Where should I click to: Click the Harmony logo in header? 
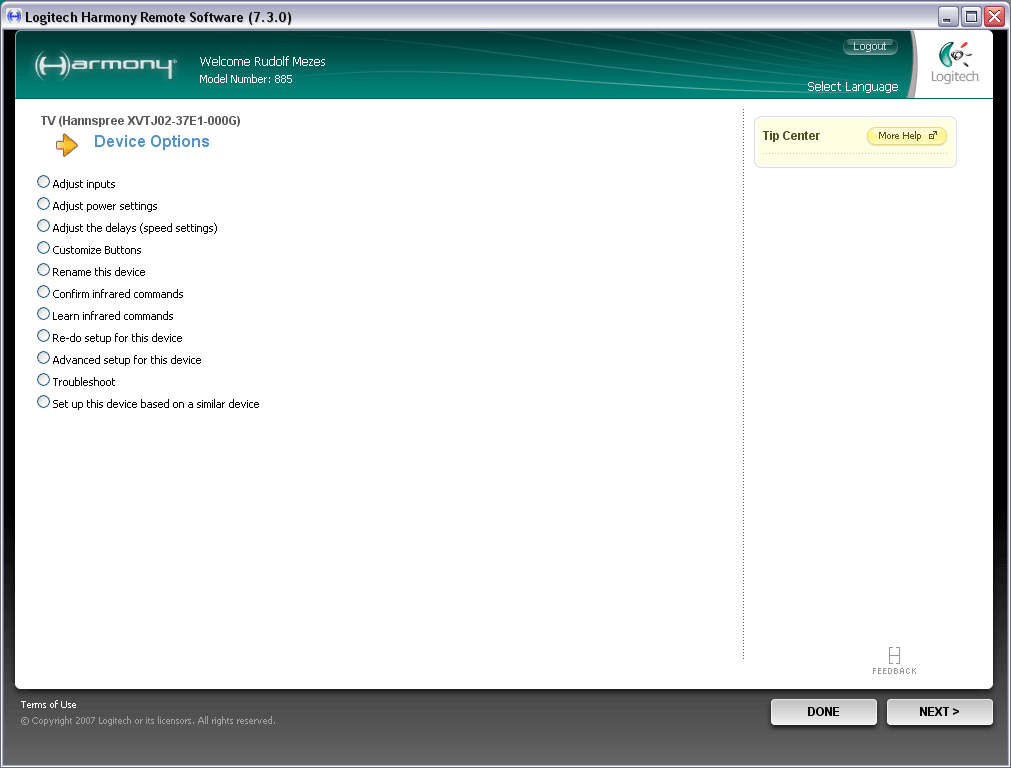click(x=105, y=65)
